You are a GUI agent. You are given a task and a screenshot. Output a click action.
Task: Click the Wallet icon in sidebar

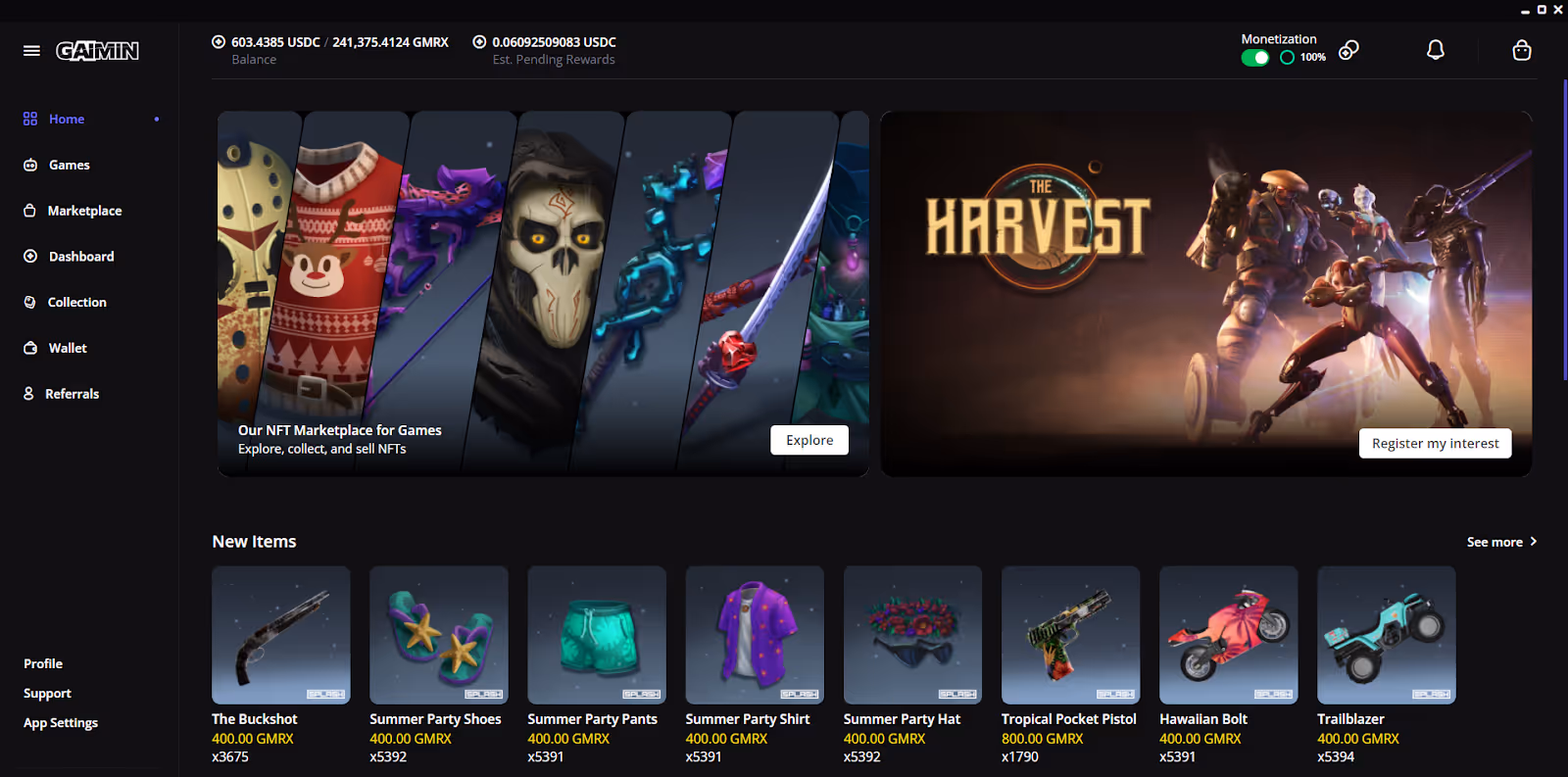coord(30,348)
